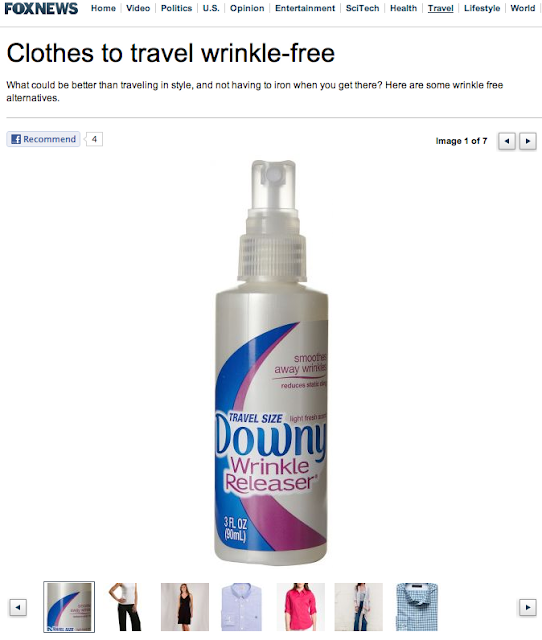Open the Video section
Viewport: 542px width, 640px height.
[x=138, y=8]
